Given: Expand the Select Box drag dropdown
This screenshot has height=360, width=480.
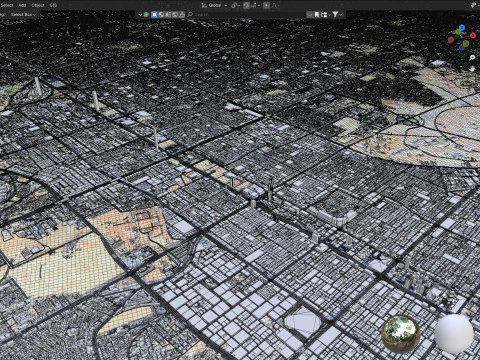Looking at the screenshot, I should pos(23,15).
